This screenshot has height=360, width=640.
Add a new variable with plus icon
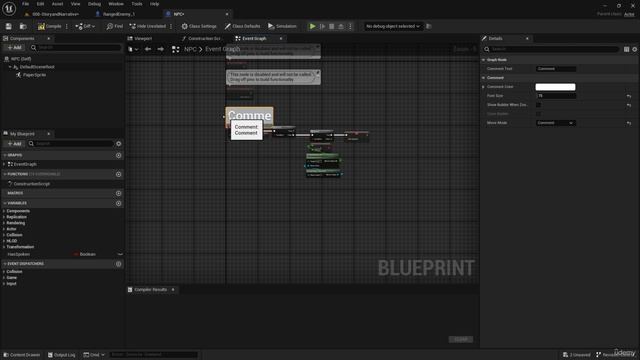coord(118,203)
